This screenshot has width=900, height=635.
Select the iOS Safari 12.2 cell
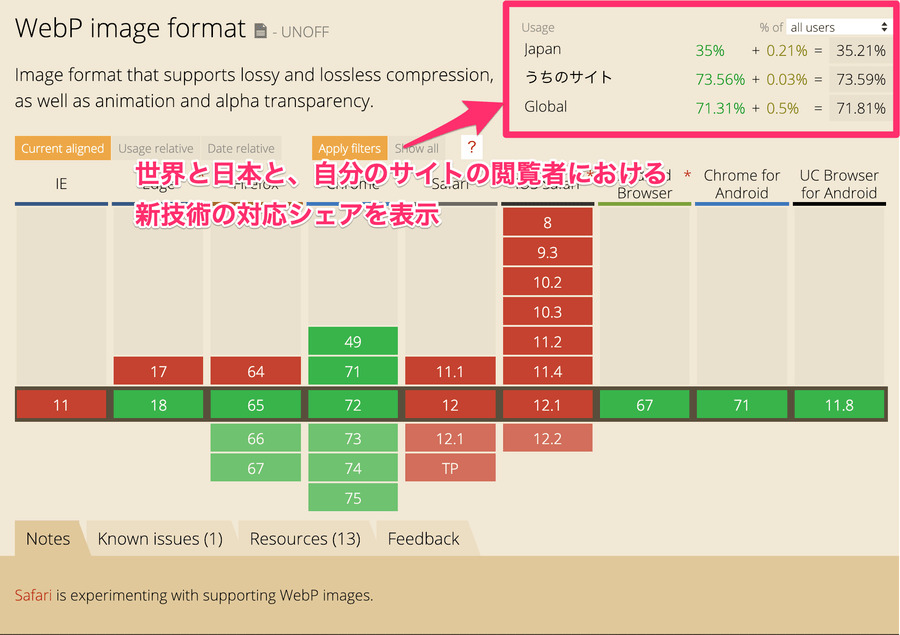[x=548, y=438]
